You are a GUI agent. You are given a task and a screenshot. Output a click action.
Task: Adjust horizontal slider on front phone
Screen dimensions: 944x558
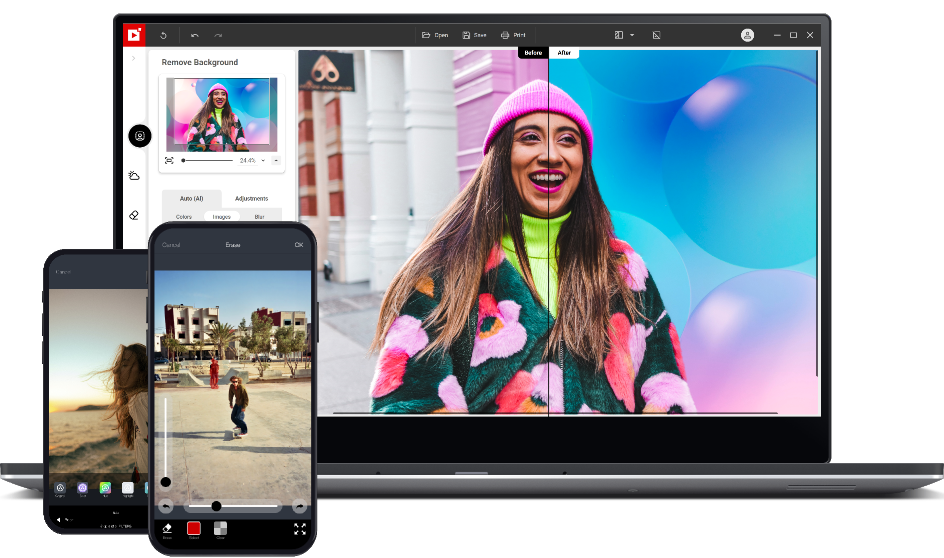point(233,506)
